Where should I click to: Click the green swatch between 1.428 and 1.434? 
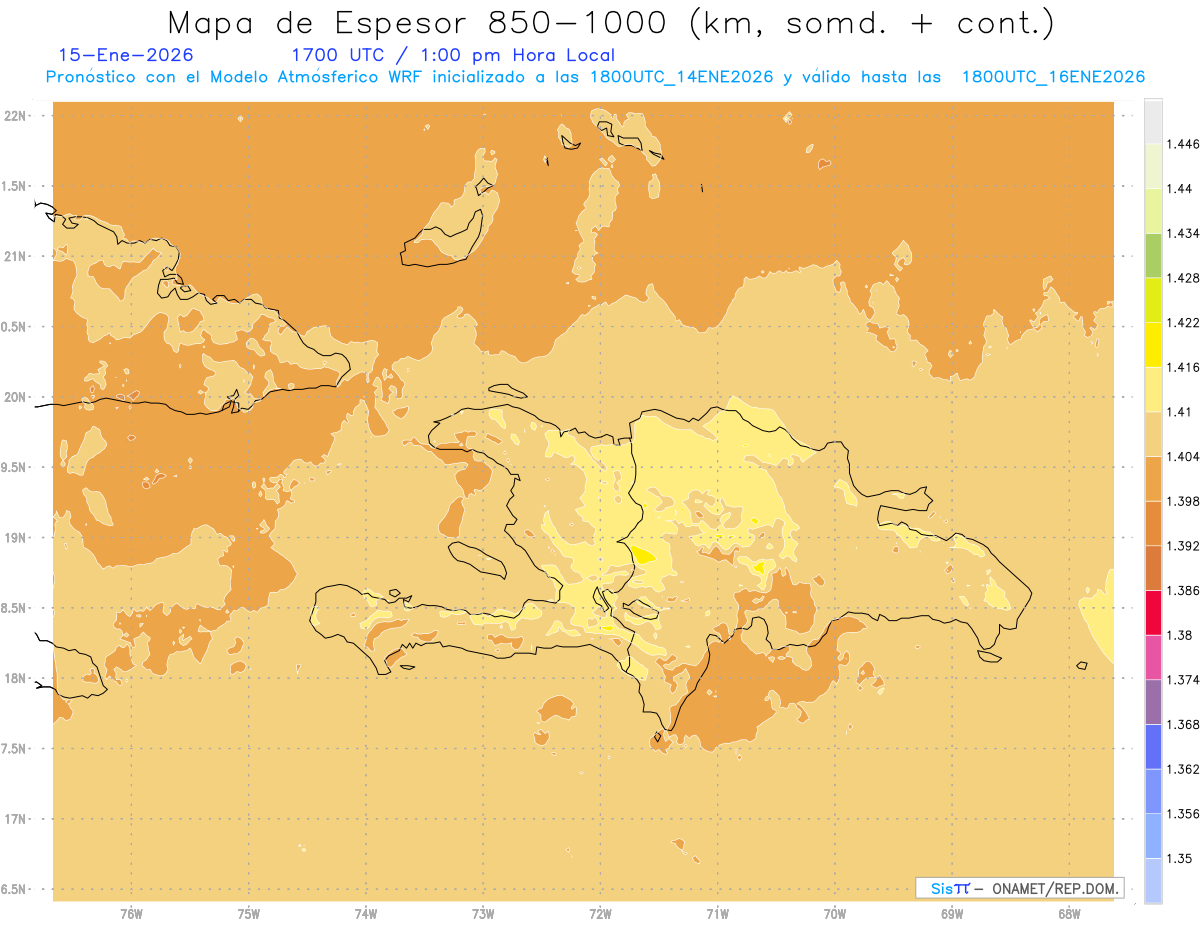coord(1153,255)
